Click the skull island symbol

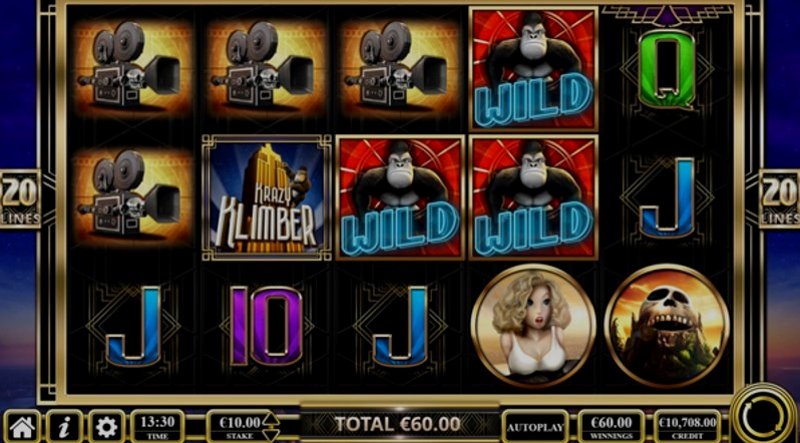667,326
